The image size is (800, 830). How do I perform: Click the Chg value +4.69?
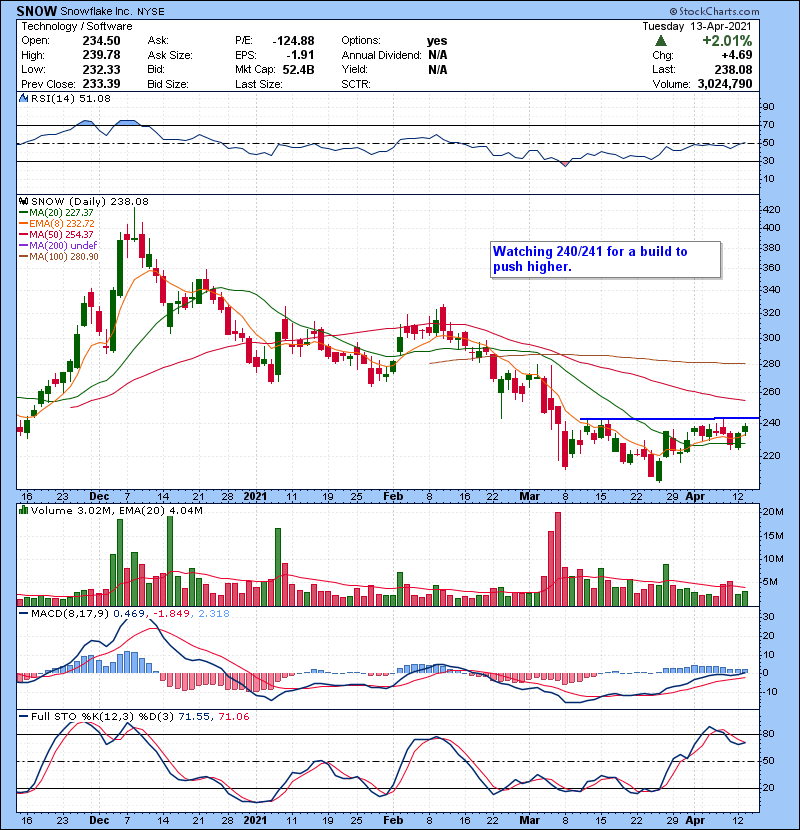(736, 55)
